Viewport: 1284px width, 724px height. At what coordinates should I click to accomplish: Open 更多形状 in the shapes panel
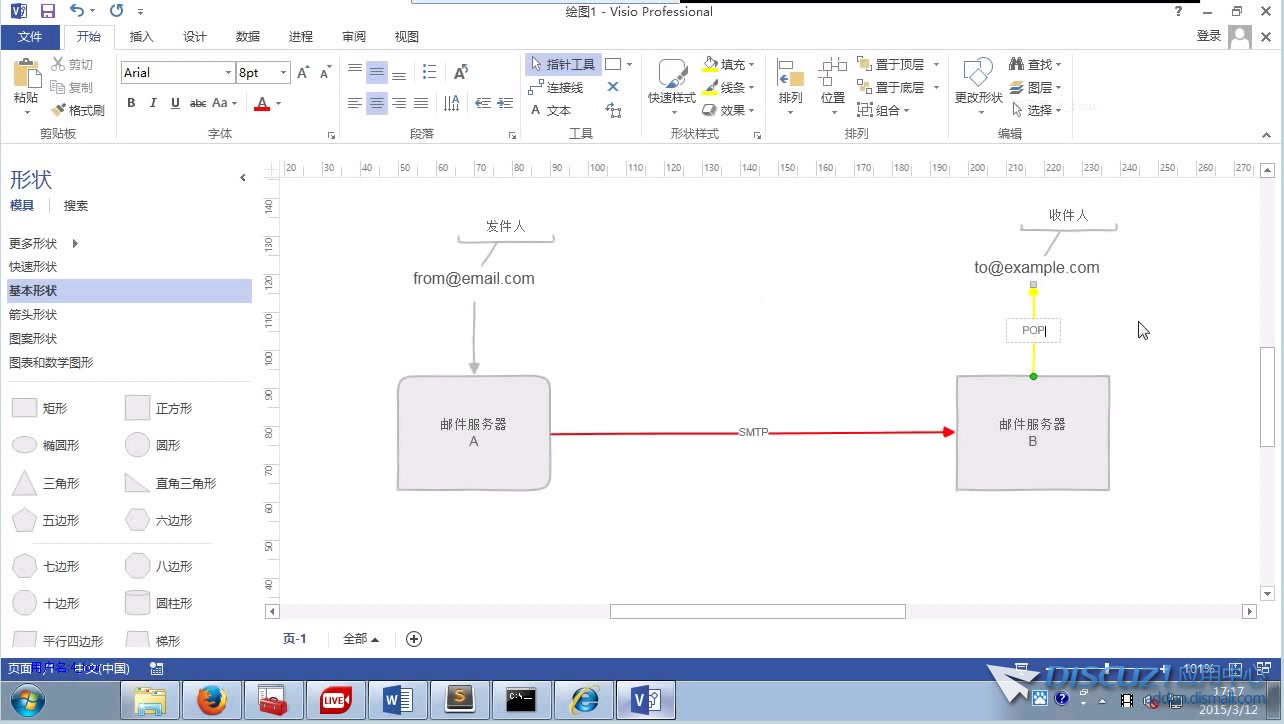pos(34,243)
